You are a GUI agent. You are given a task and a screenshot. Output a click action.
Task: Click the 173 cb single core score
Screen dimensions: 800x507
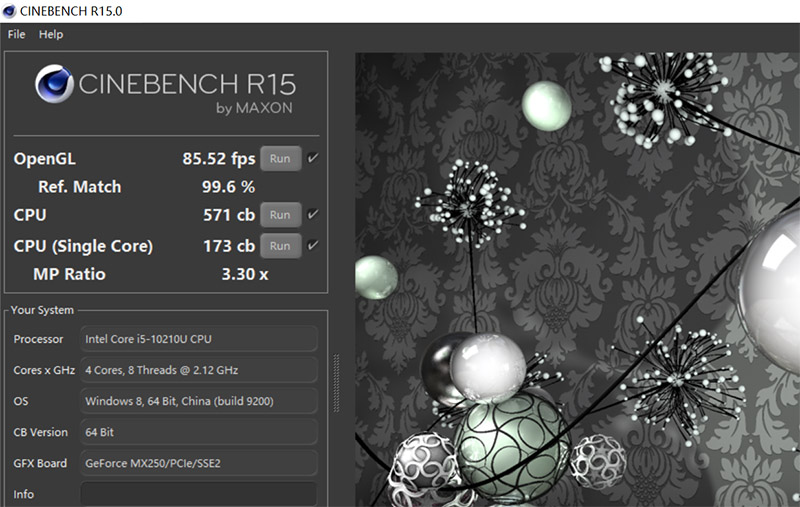[229, 246]
